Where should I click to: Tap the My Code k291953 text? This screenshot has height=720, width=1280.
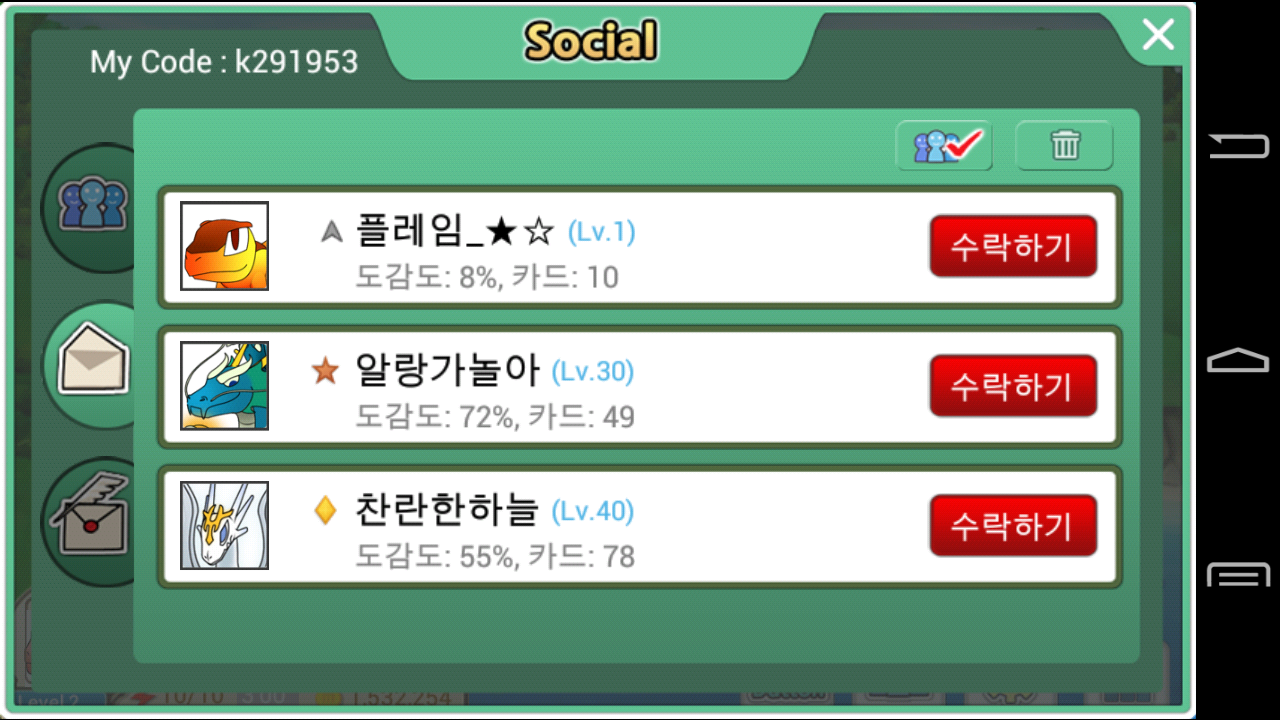click(x=224, y=62)
